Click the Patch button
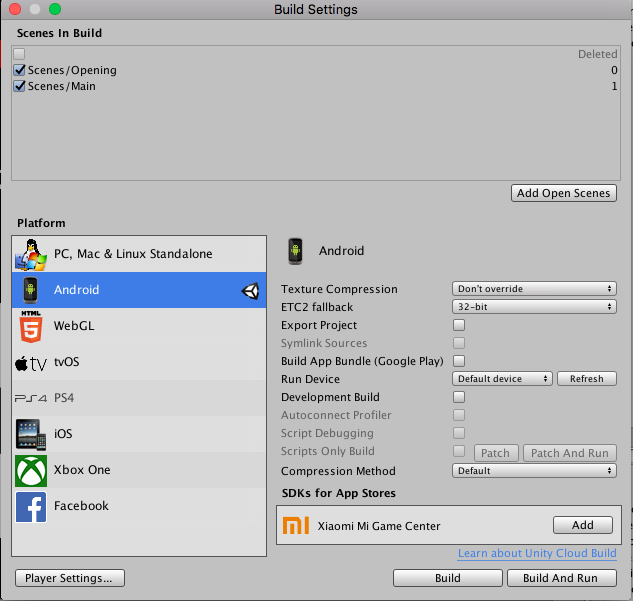 click(x=495, y=453)
